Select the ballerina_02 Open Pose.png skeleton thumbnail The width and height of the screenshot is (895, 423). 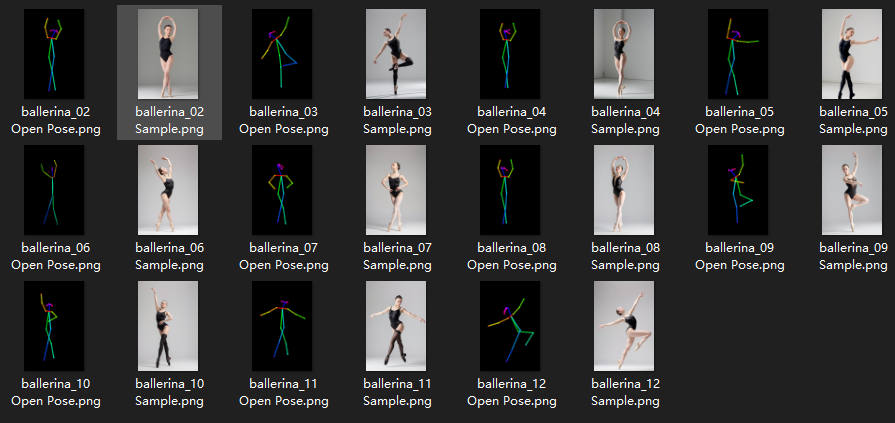pyautogui.click(x=54, y=54)
